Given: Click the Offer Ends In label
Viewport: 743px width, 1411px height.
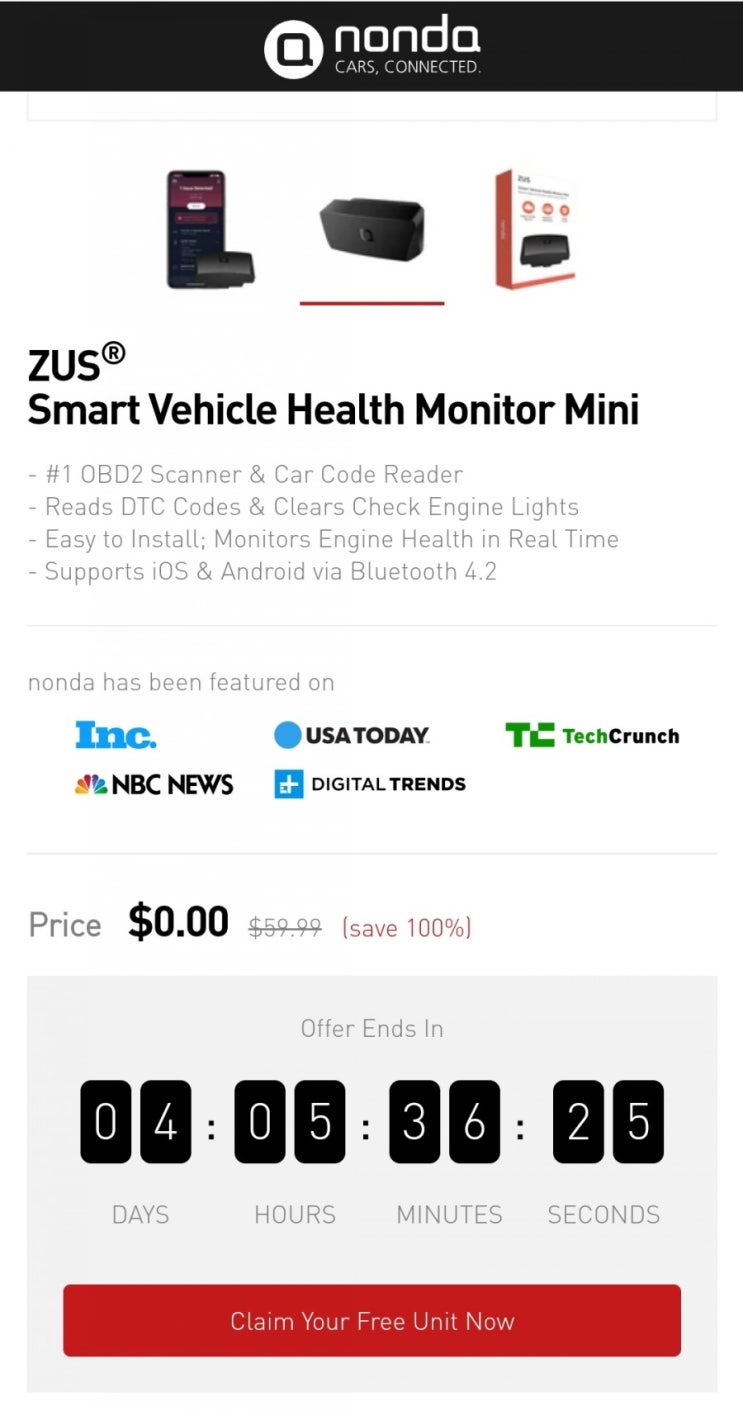Looking at the screenshot, I should pyautogui.click(x=372, y=1028).
